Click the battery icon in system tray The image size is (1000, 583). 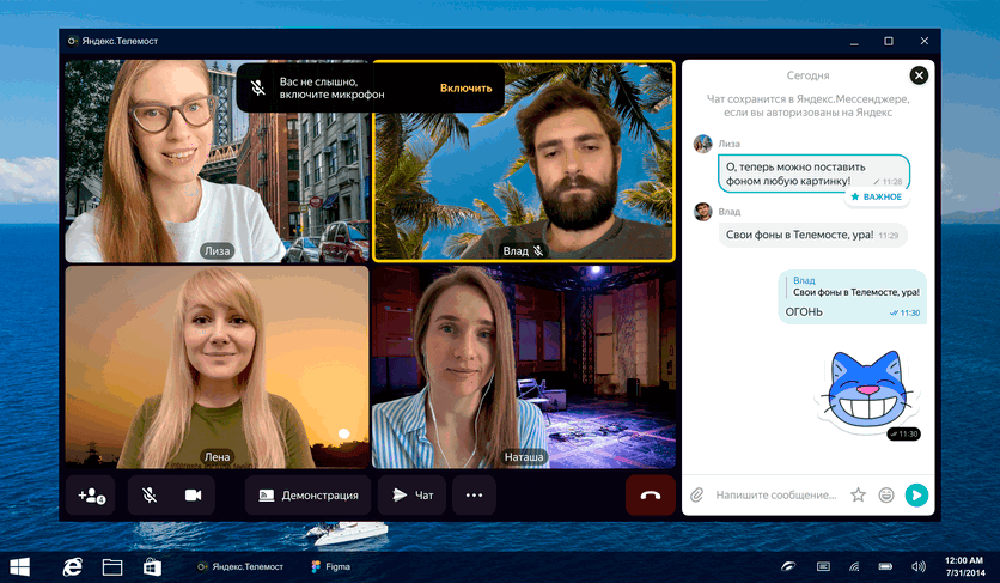(885, 566)
